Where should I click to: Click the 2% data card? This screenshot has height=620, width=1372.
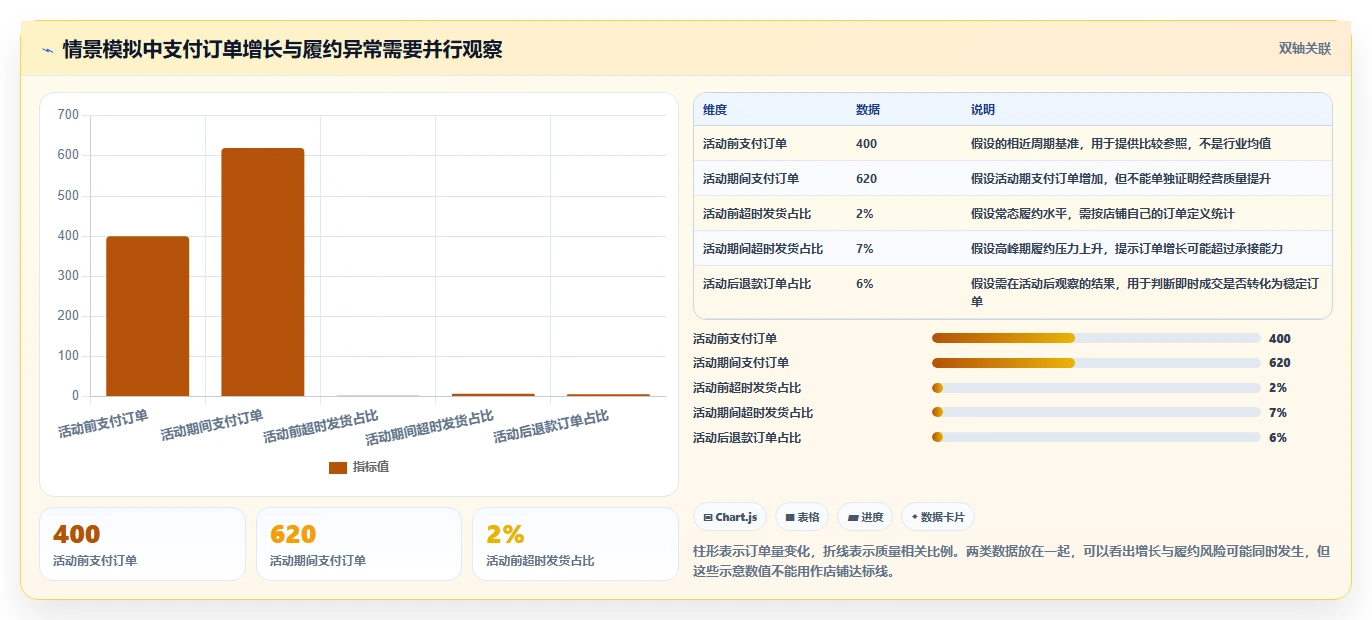tap(575, 544)
